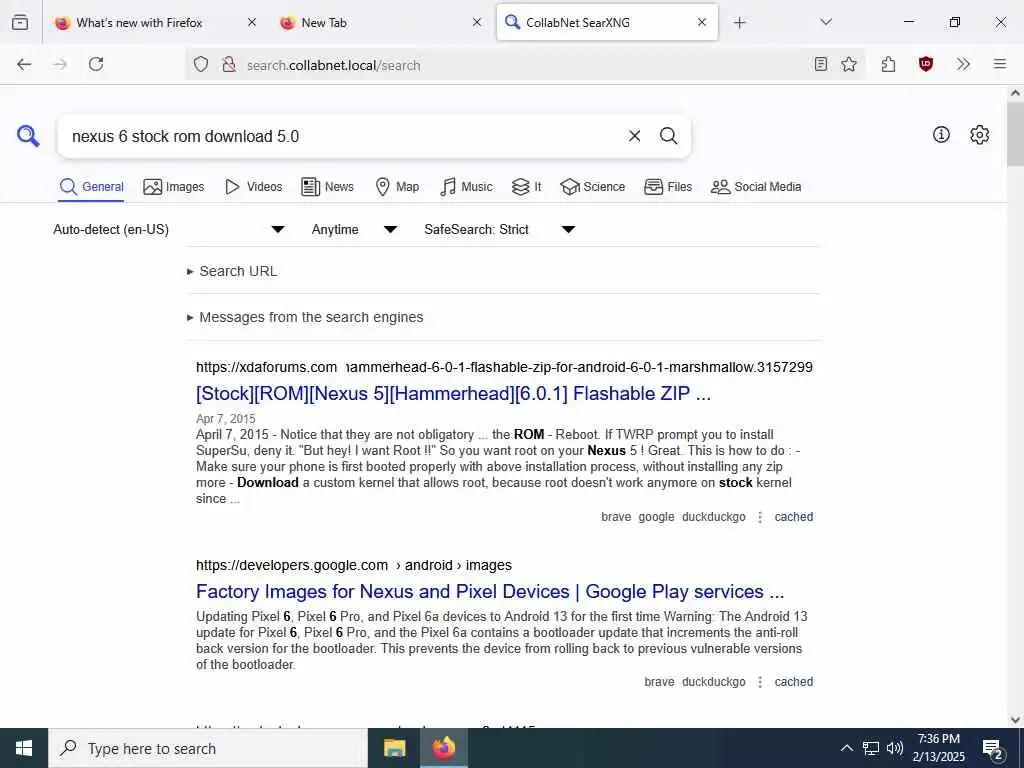
Task: Select the Files search category
Action: pos(667,187)
